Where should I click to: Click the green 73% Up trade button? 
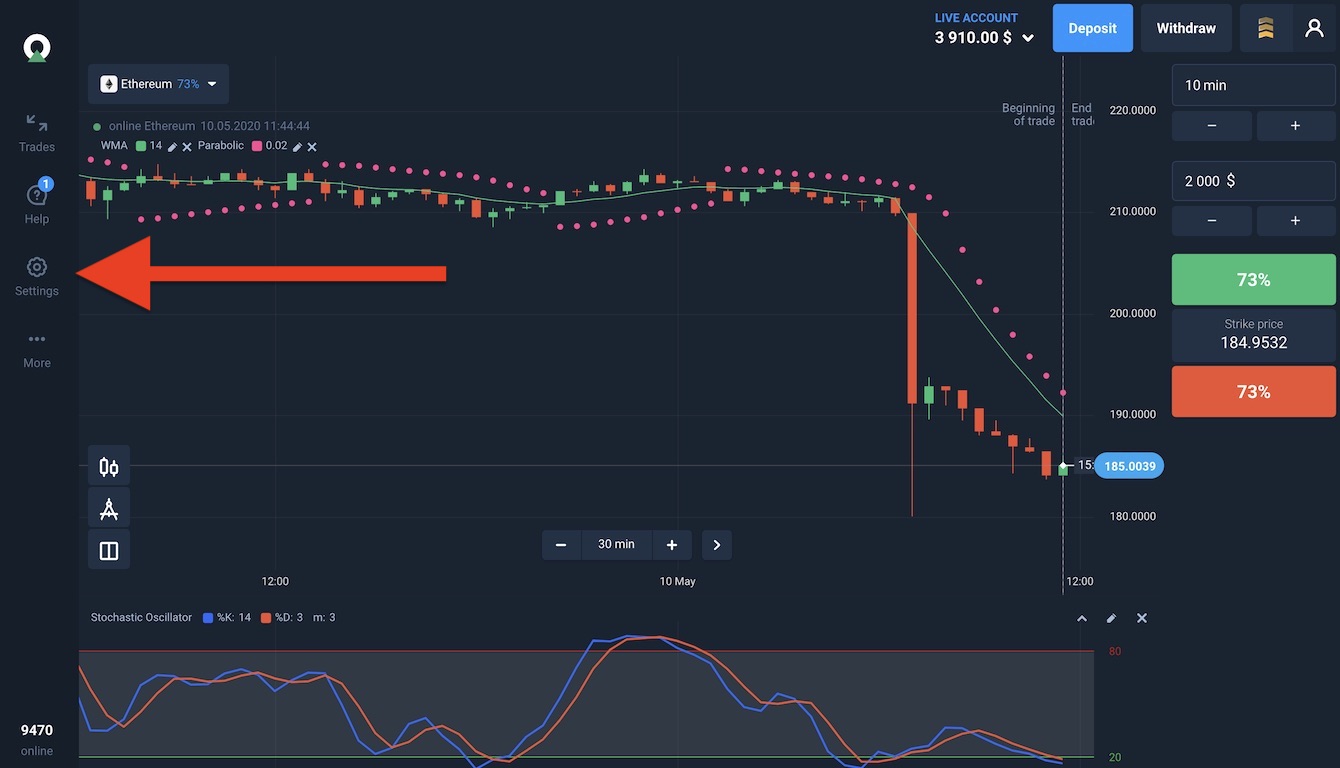point(1253,280)
